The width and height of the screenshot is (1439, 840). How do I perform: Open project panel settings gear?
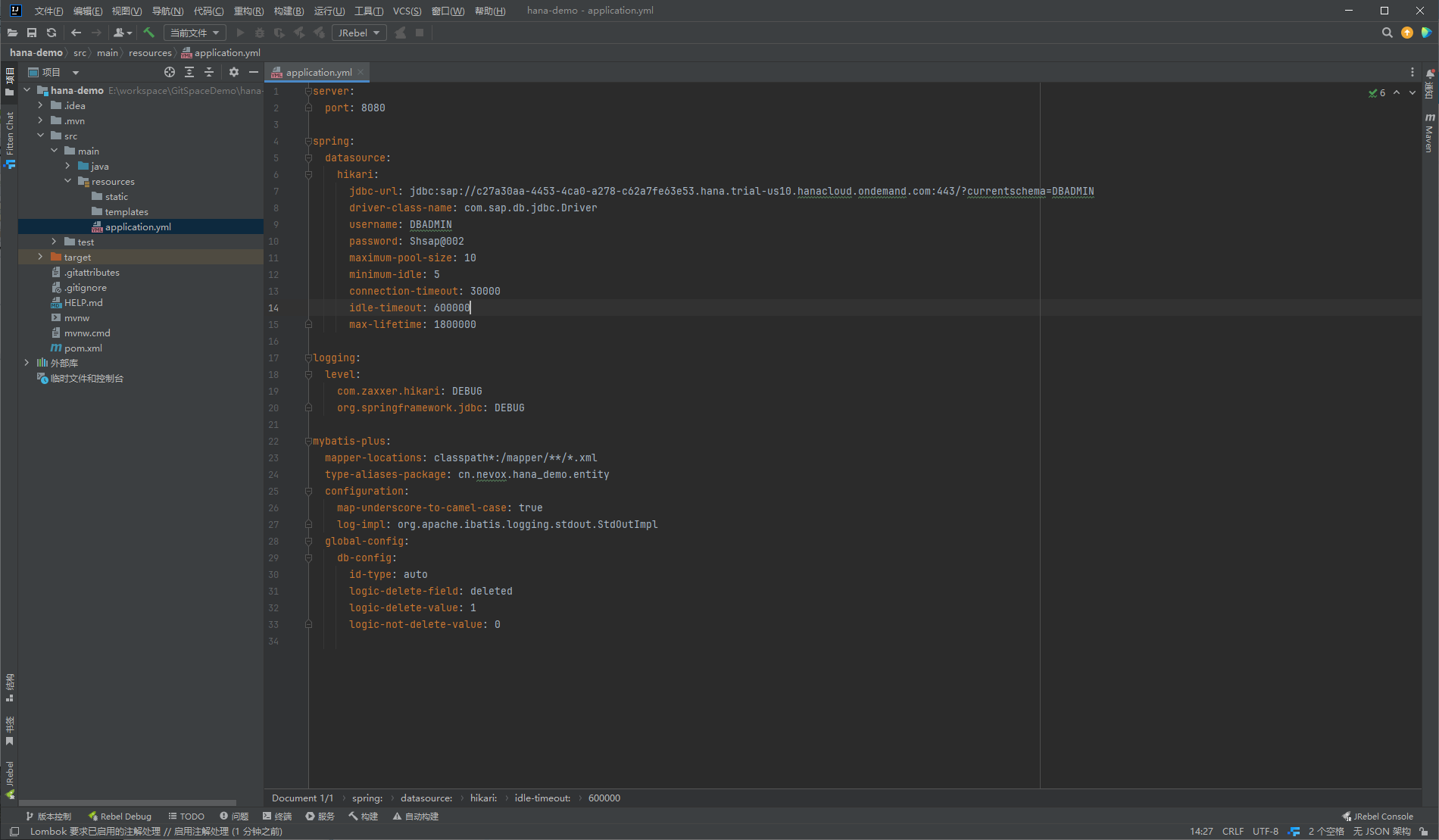point(234,72)
